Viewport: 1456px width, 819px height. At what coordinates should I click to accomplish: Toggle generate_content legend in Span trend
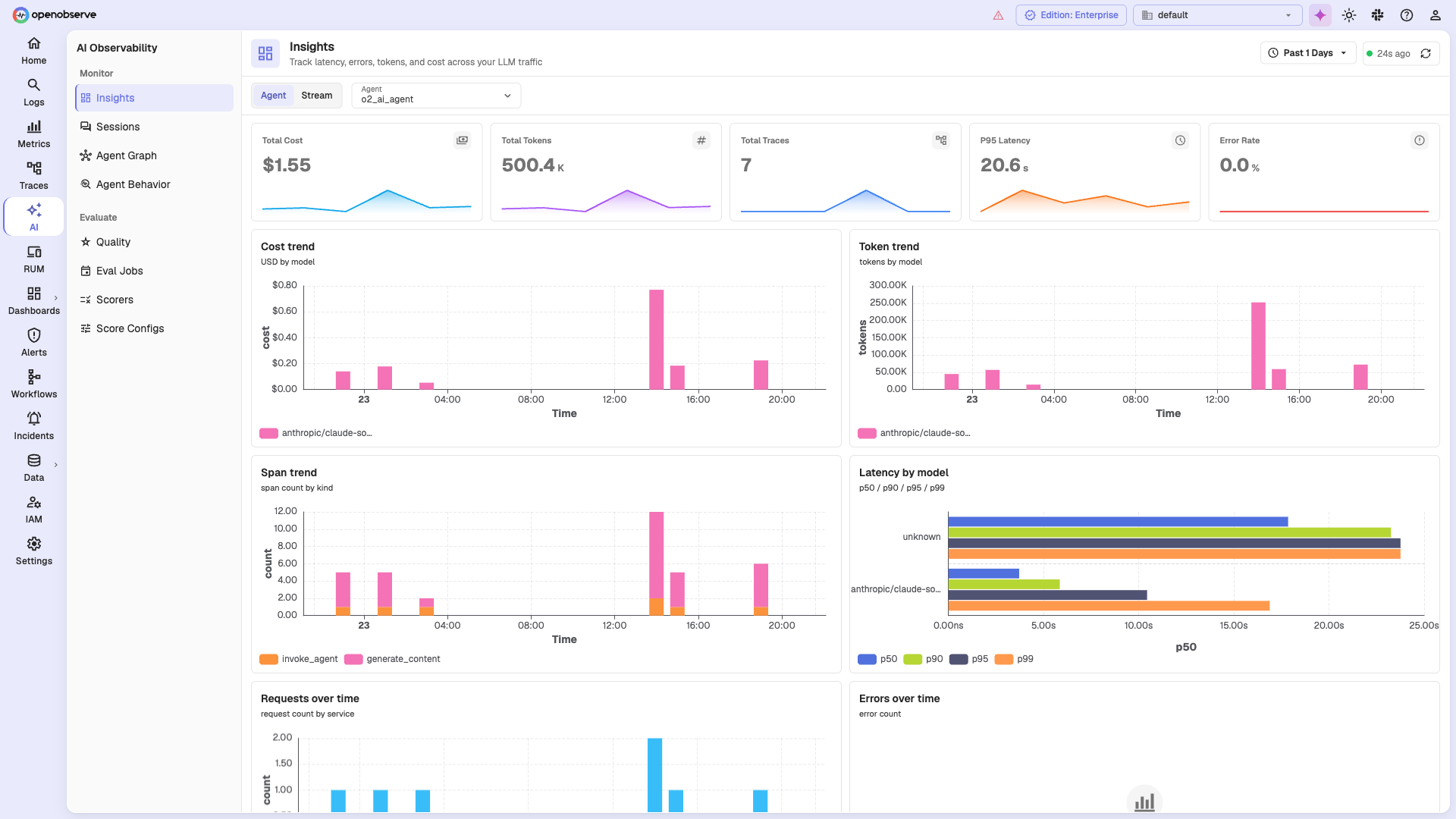pos(392,659)
